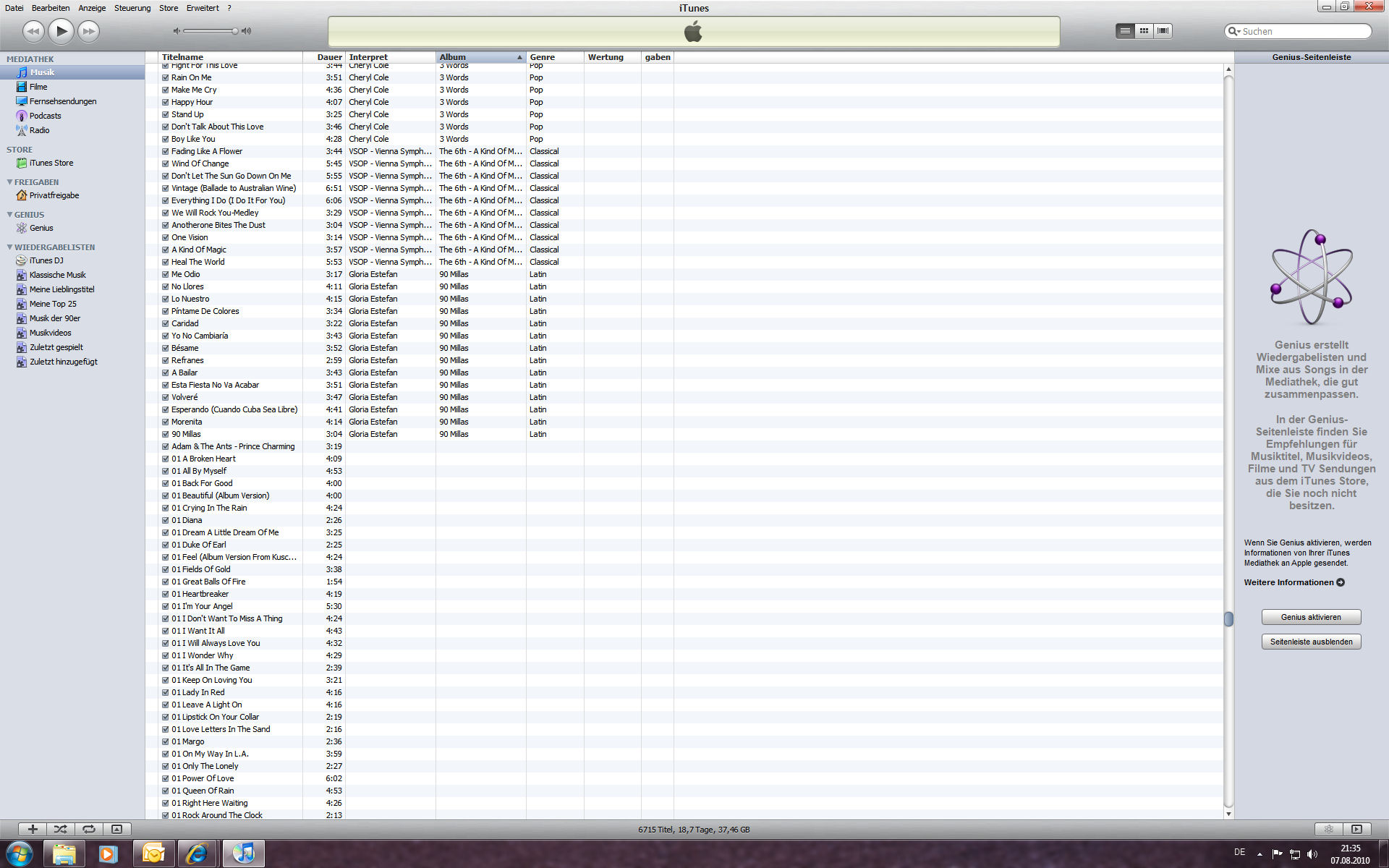This screenshot has width=1389, height=868.
Task: Click Seitenleiste ausblenden button
Action: pos(1311,642)
